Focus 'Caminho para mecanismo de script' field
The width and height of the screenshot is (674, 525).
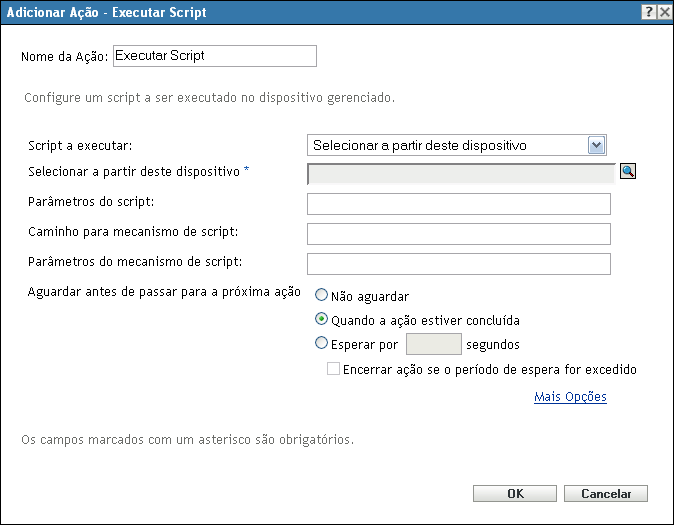click(458, 234)
